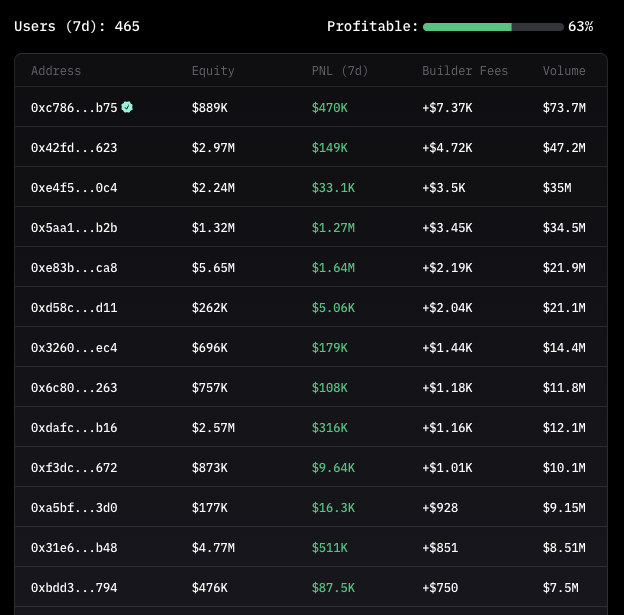Click builder fee +$750
This screenshot has height=615, width=624.
click(440, 588)
